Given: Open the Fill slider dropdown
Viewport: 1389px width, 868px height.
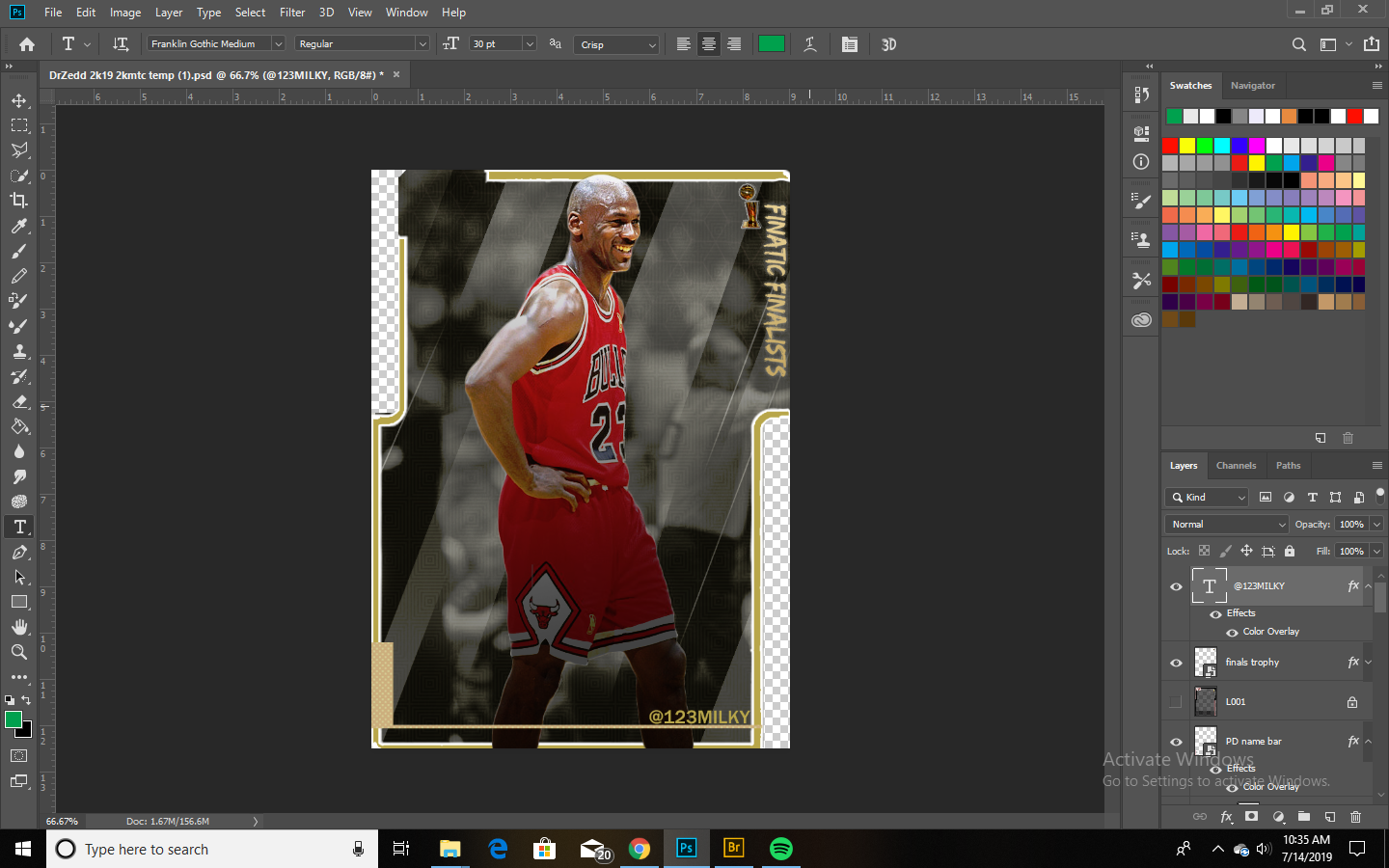Looking at the screenshot, I should [x=1376, y=552].
